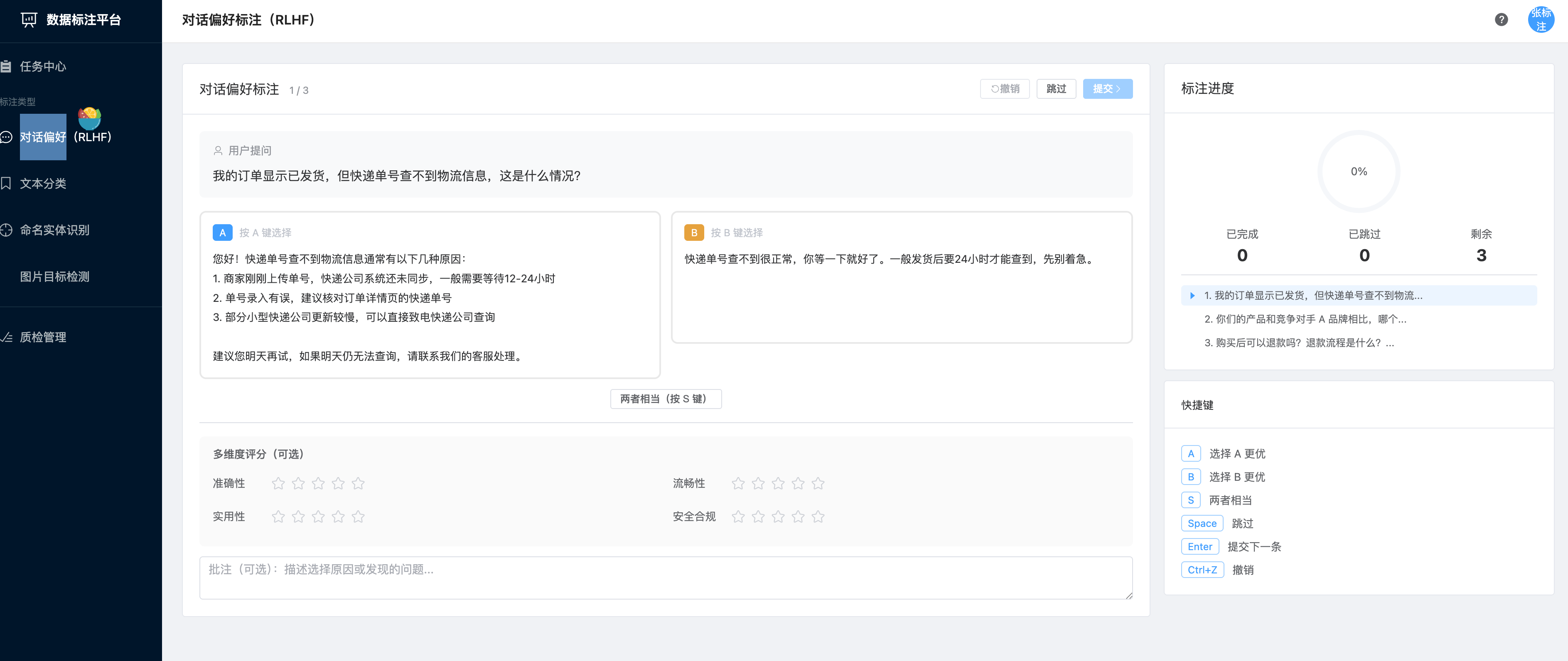Rate 流畅性 two stars
Screen dimensions: 1568x661
pos(758,483)
